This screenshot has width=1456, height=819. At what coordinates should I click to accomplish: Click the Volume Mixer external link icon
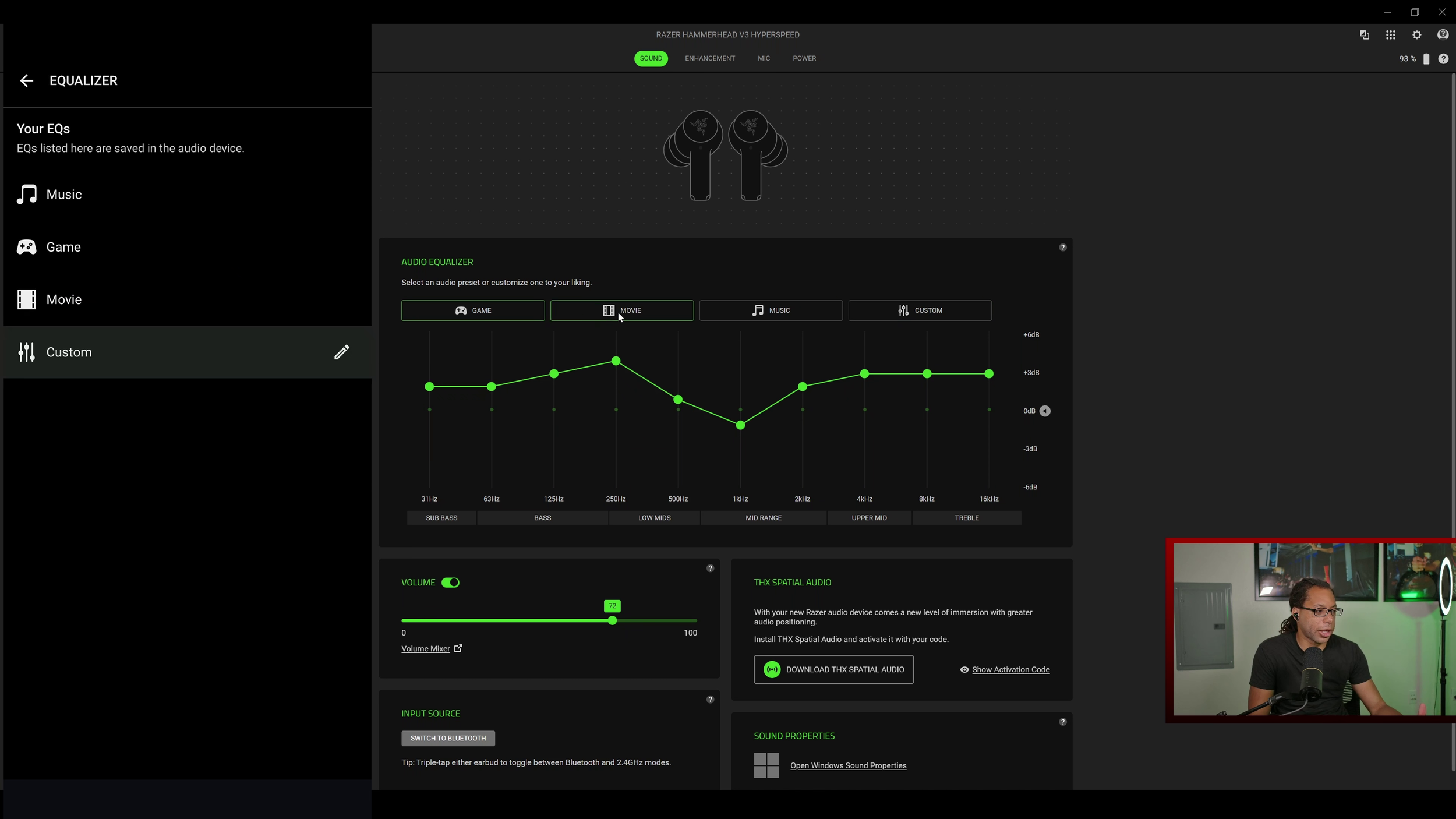pos(458,648)
